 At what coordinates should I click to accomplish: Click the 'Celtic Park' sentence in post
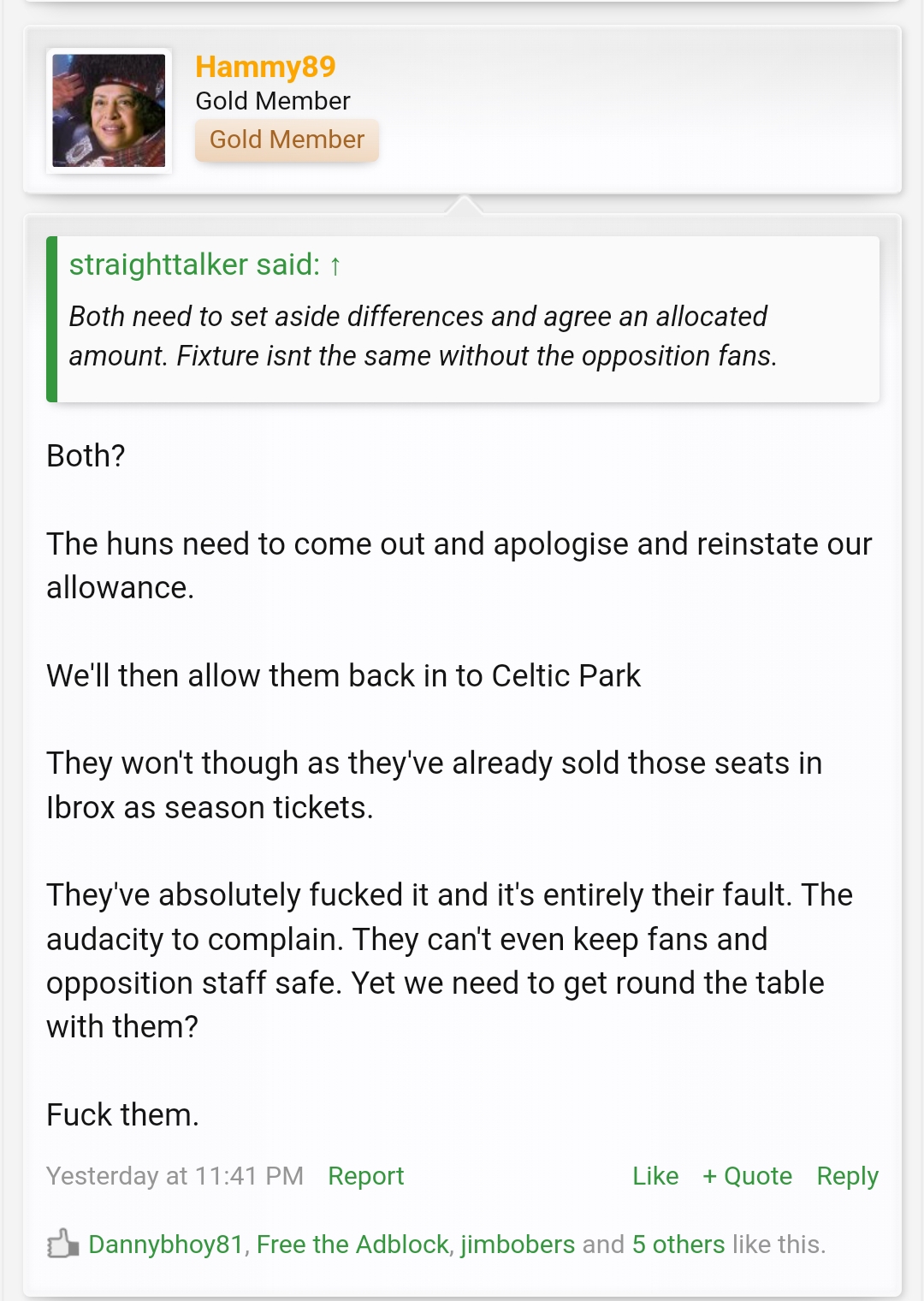coord(343,676)
